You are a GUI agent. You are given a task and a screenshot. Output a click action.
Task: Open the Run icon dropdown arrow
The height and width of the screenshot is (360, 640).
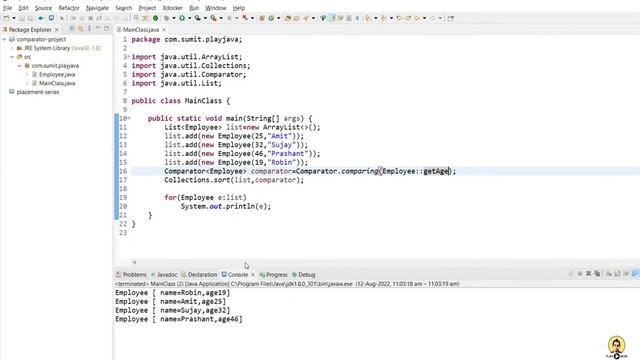(189, 18)
